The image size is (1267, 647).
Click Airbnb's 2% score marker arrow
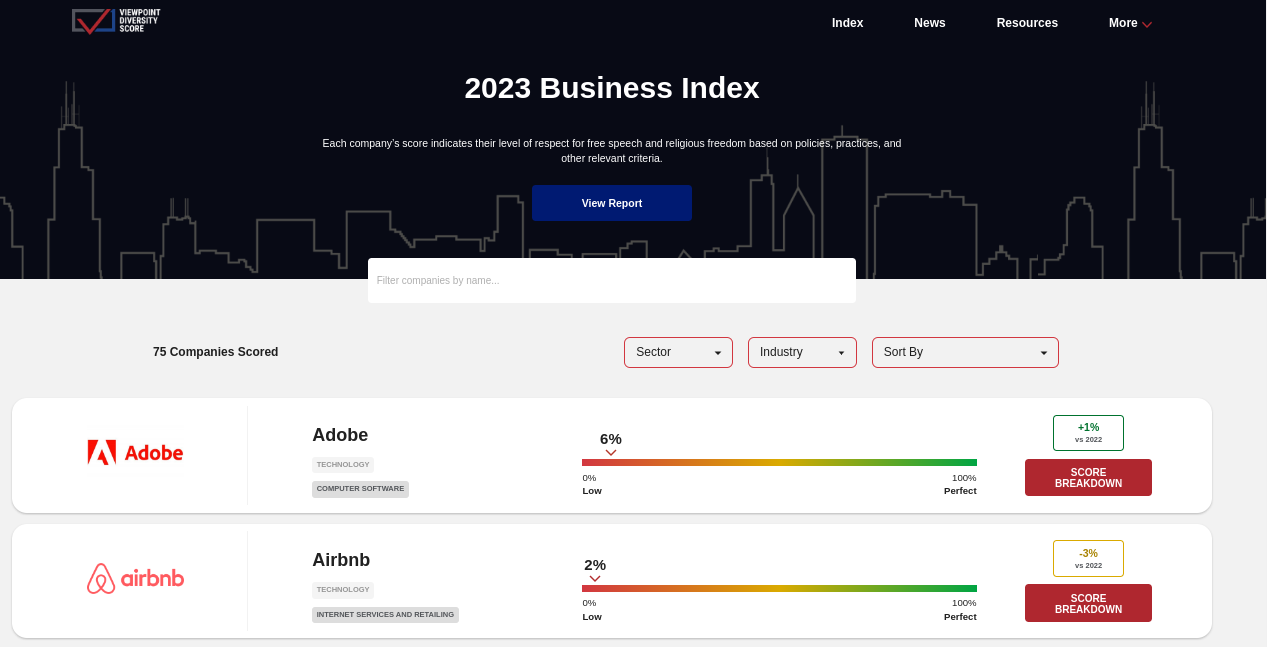[x=595, y=579]
